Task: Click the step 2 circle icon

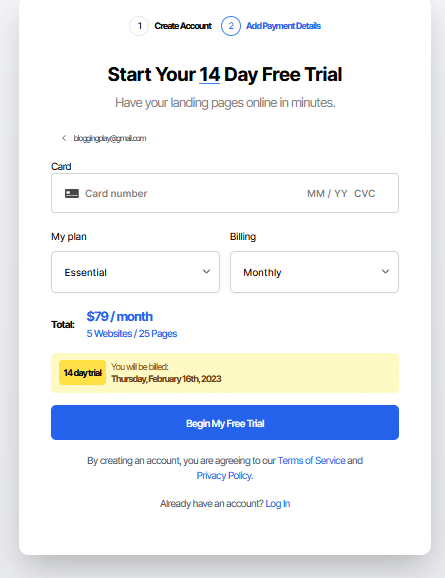Action: click(231, 26)
